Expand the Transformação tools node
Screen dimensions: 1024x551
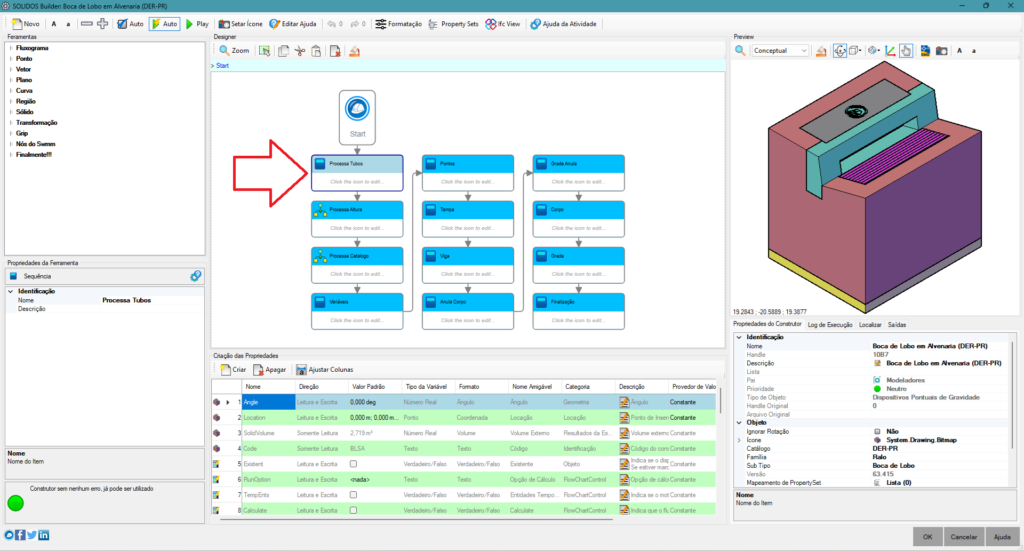click(x=10, y=122)
